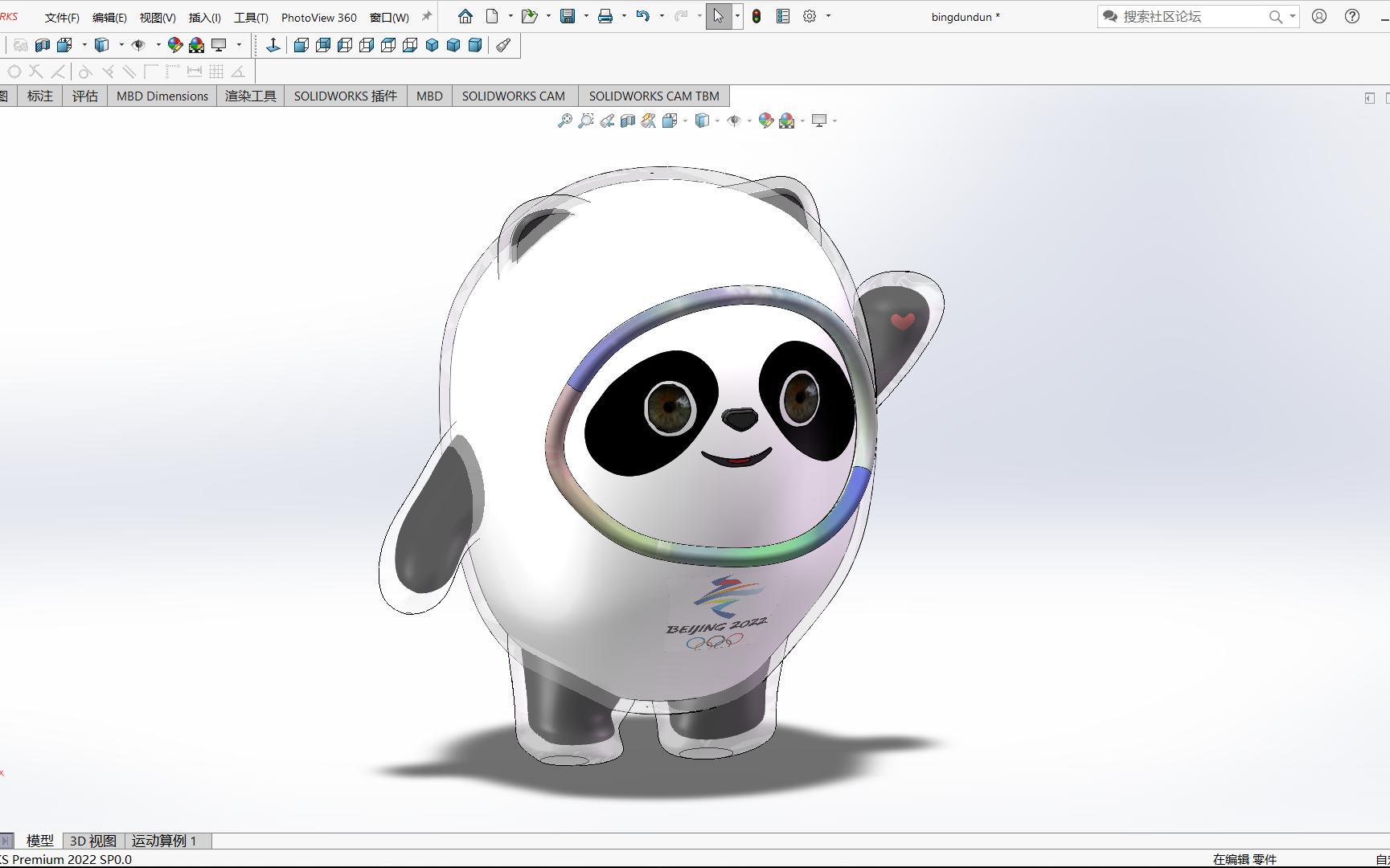Image resolution: width=1390 pixels, height=868 pixels.
Task: Expand the Print dropdown arrow
Action: [x=624, y=16]
